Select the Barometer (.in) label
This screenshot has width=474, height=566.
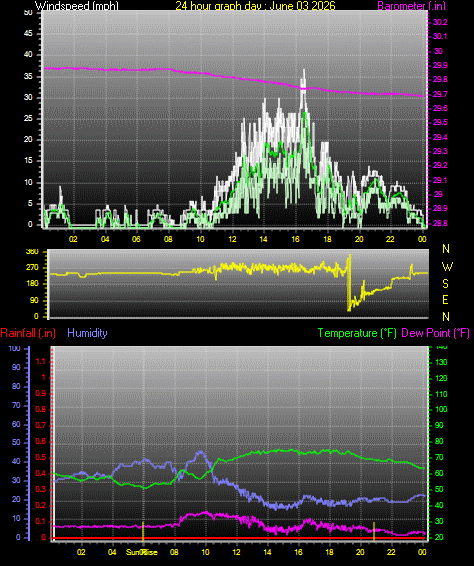tap(412, 5)
